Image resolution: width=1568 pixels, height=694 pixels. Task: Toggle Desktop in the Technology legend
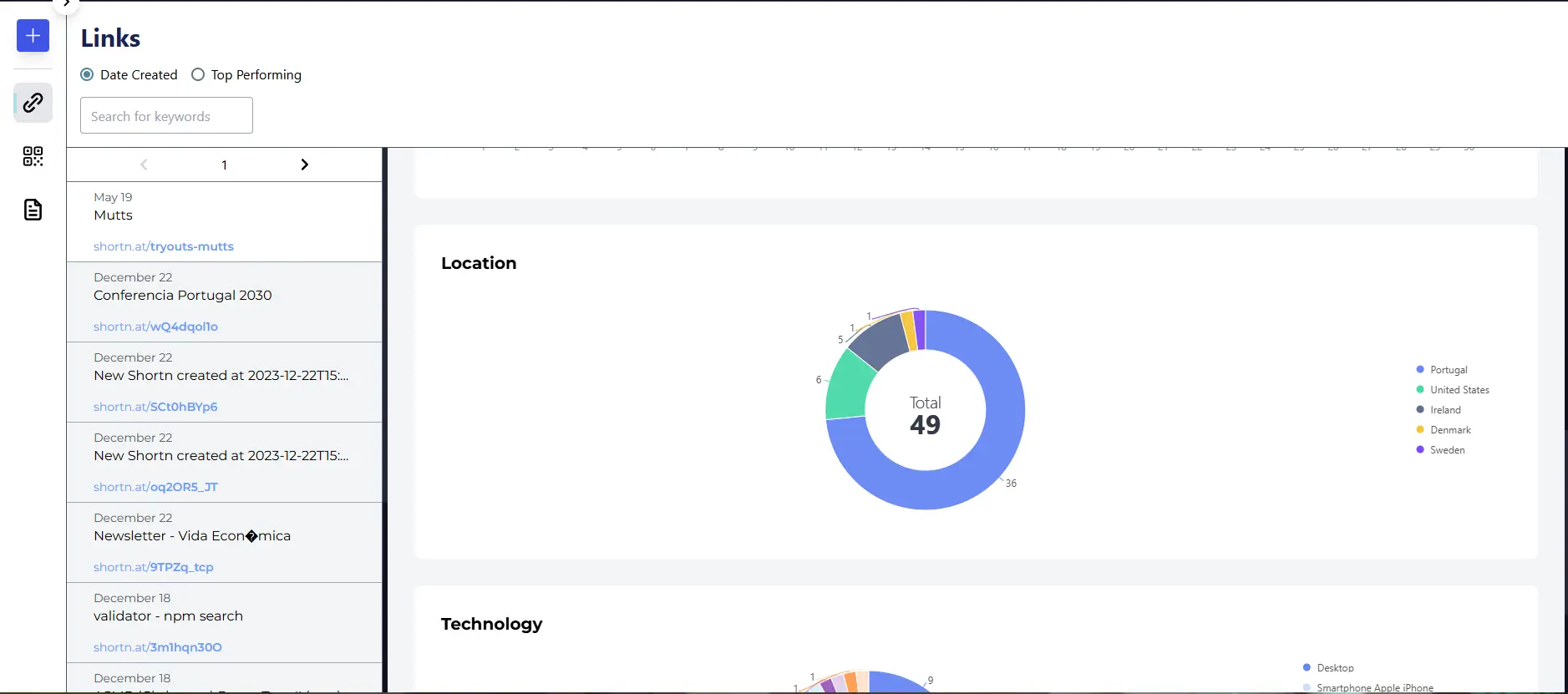click(1334, 668)
